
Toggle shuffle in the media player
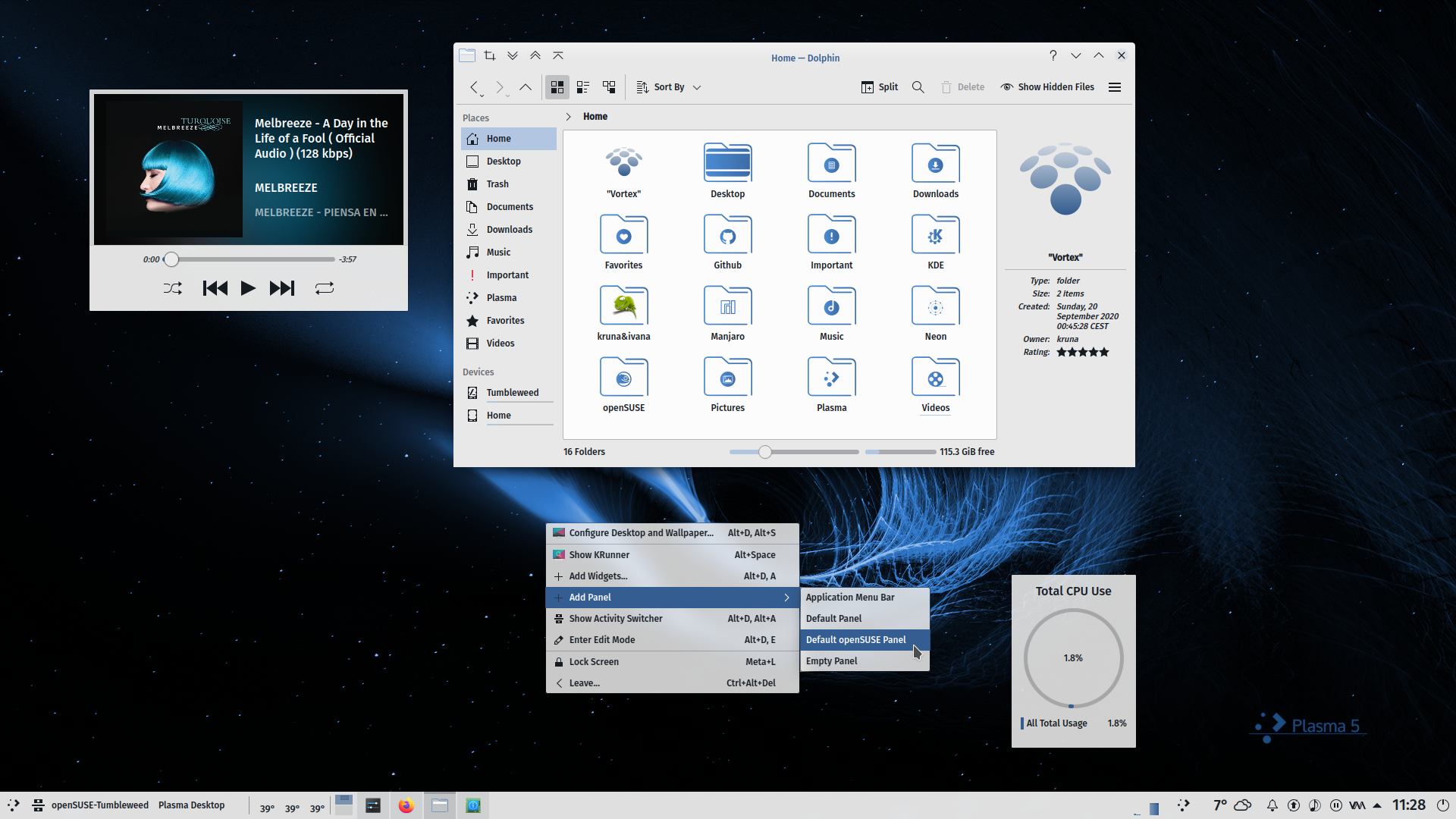point(173,288)
